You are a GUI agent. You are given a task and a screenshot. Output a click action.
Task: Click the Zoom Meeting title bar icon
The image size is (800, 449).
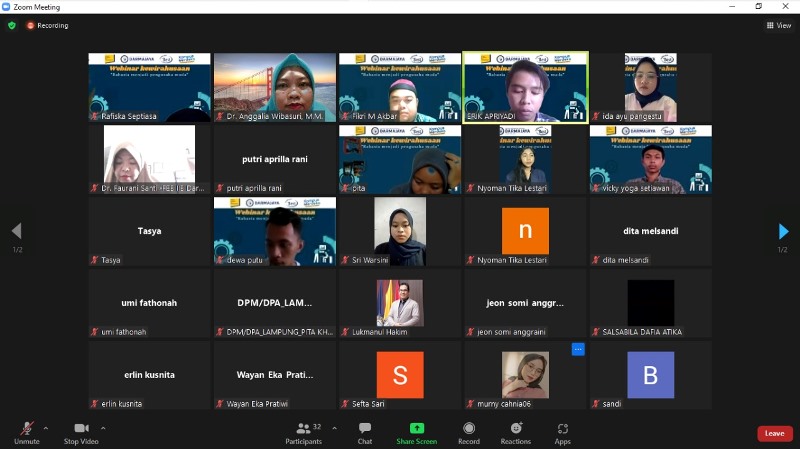[x=6, y=7]
